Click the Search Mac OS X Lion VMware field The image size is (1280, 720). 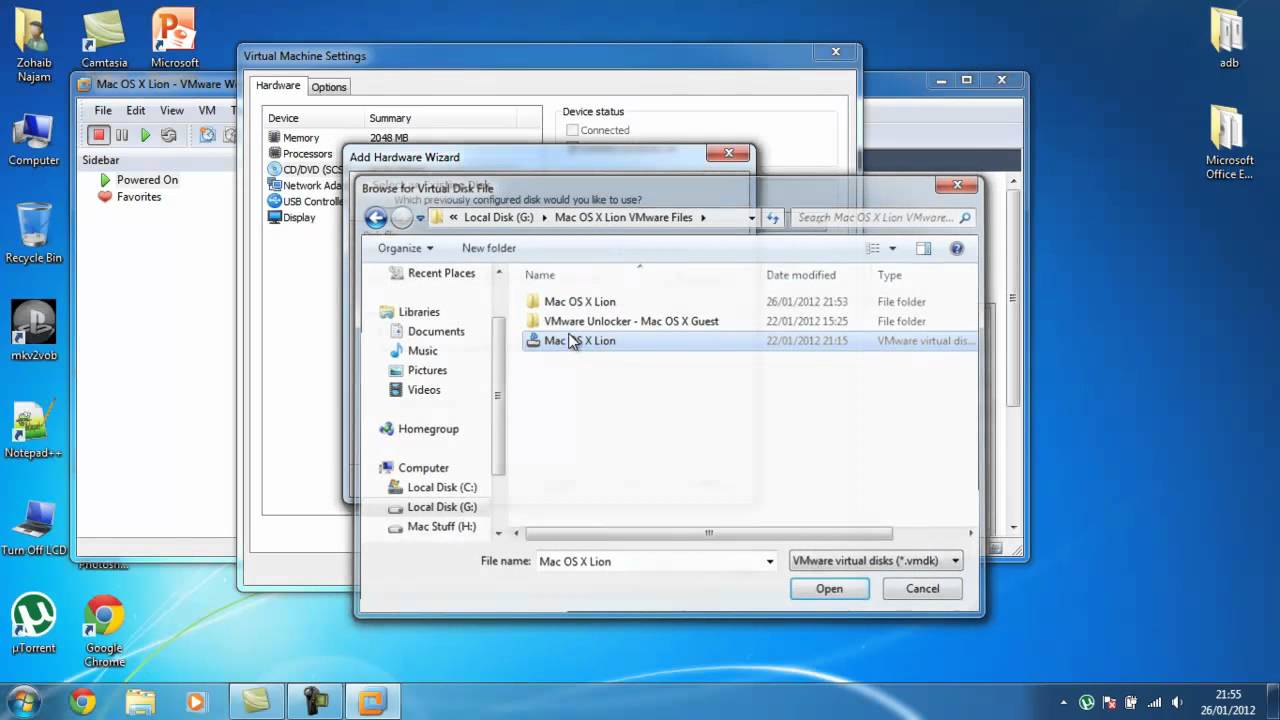click(881, 217)
